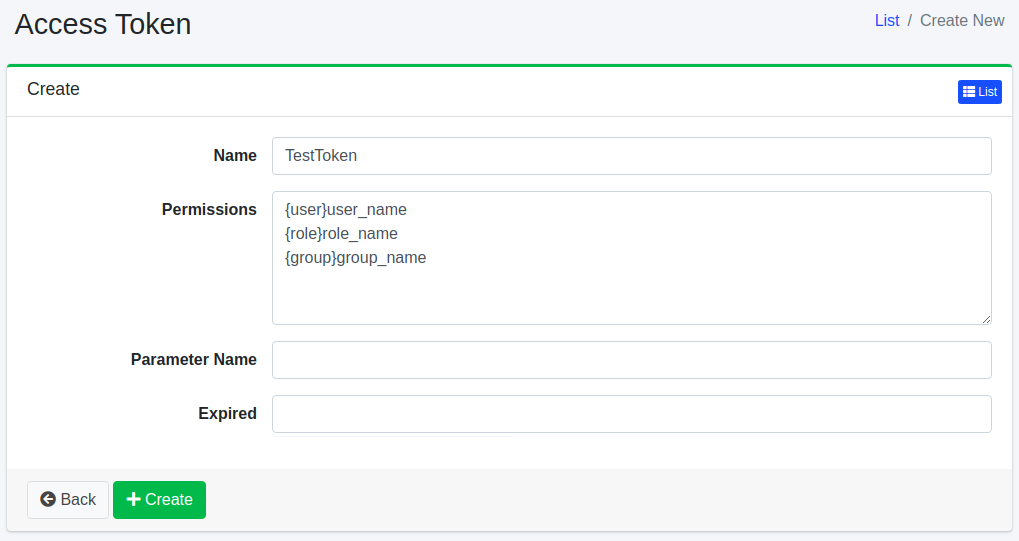
Task: Grab the Permissions textarea resize handle
Action: [x=986, y=319]
